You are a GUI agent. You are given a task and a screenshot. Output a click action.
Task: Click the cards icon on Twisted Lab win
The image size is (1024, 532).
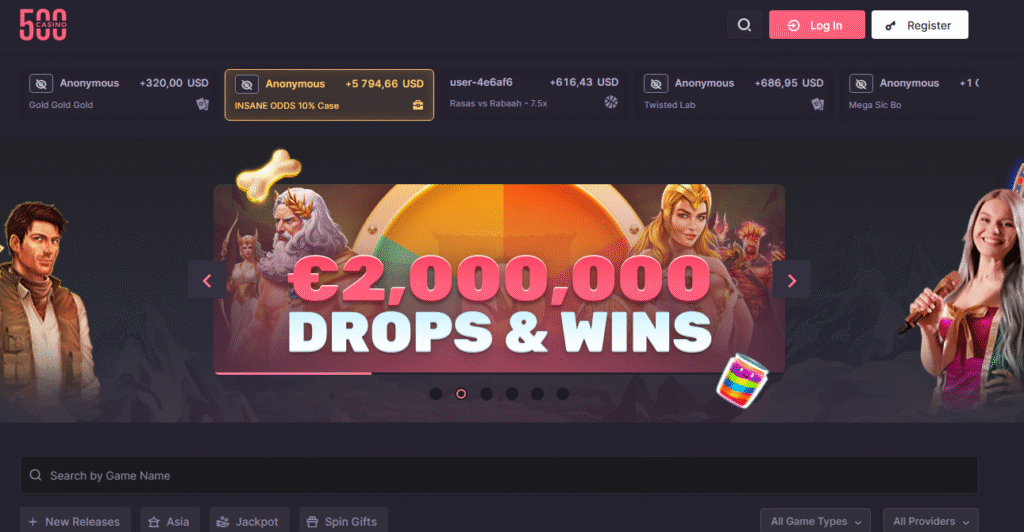click(x=818, y=104)
